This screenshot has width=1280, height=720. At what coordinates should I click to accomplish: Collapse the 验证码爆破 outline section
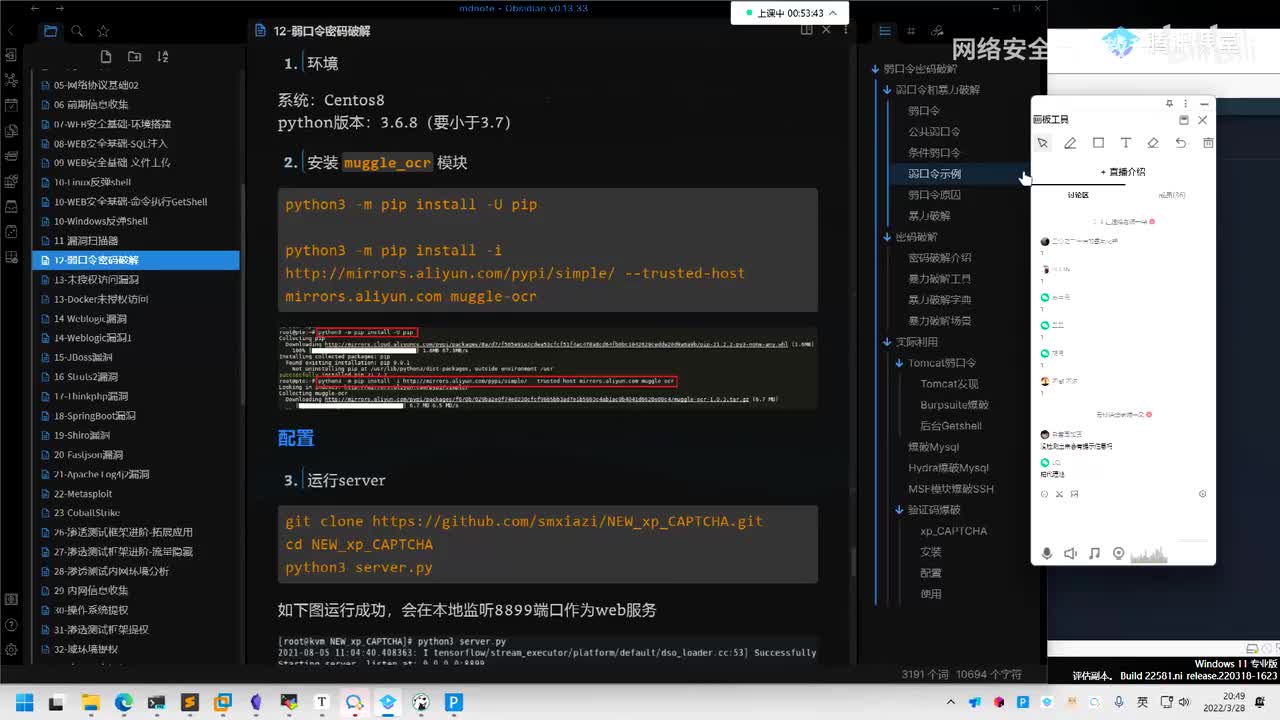pos(899,510)
